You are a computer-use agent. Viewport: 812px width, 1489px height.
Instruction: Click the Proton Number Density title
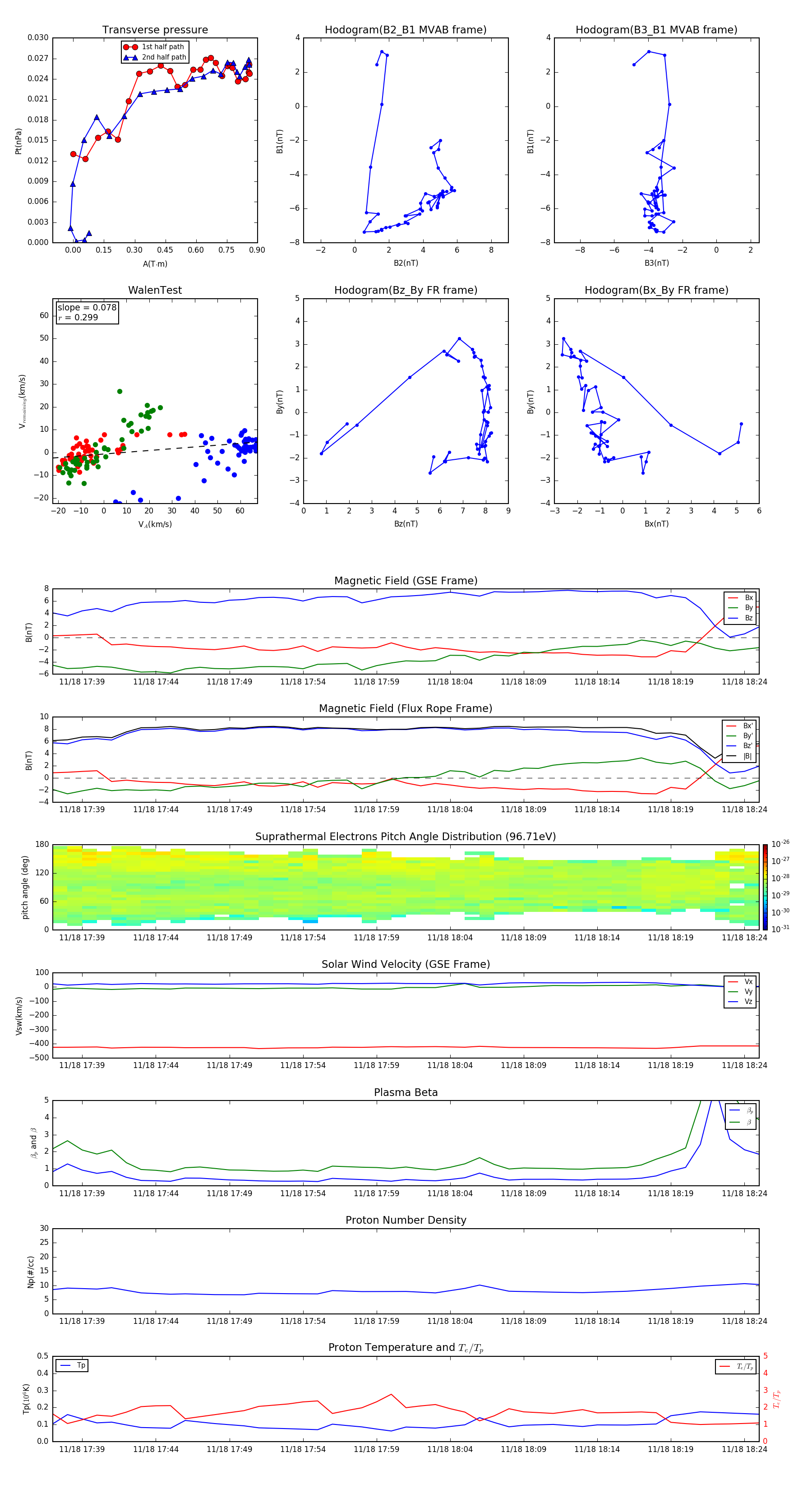tap(406, 1220)
